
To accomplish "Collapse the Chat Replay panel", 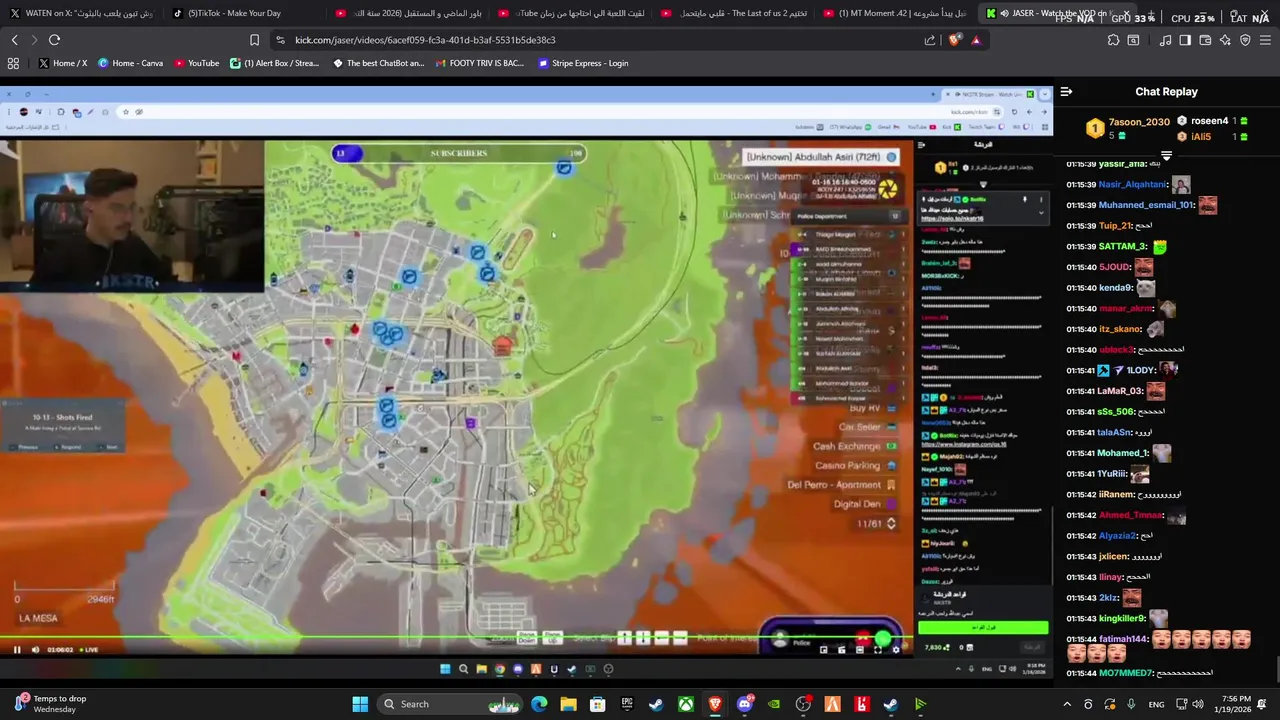I will [1066, 91].
